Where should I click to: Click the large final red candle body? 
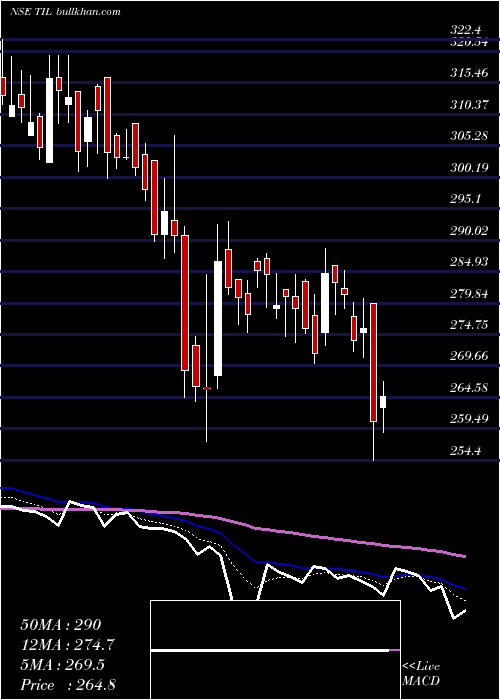click(373, 362)
